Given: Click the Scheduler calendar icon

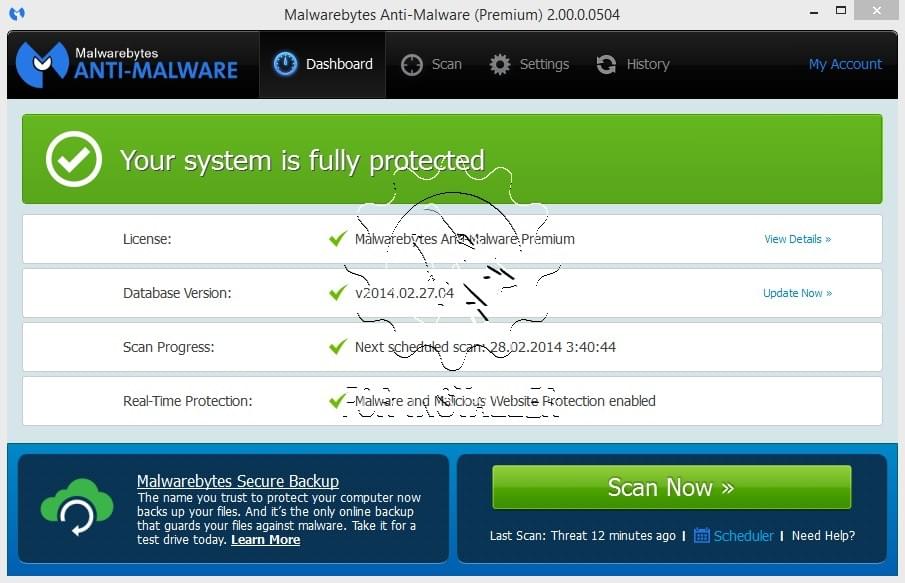Looking at the screenshot, I should [x=702, y=535].
